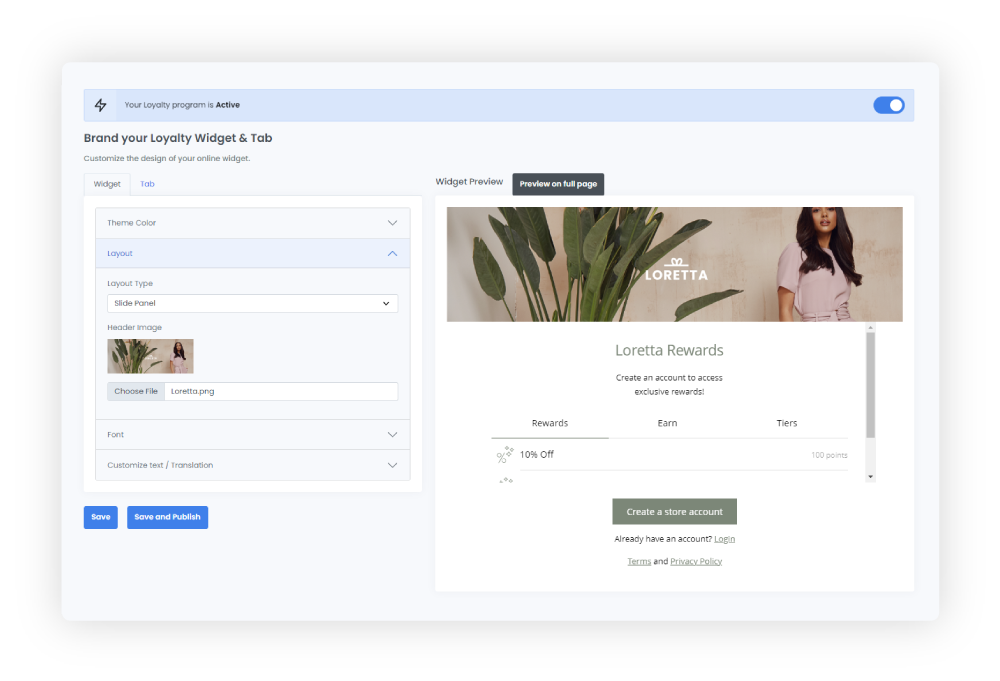The image size is (1000, 681).
Task: Switch to the Widget tab
Action: pos(107,184)
